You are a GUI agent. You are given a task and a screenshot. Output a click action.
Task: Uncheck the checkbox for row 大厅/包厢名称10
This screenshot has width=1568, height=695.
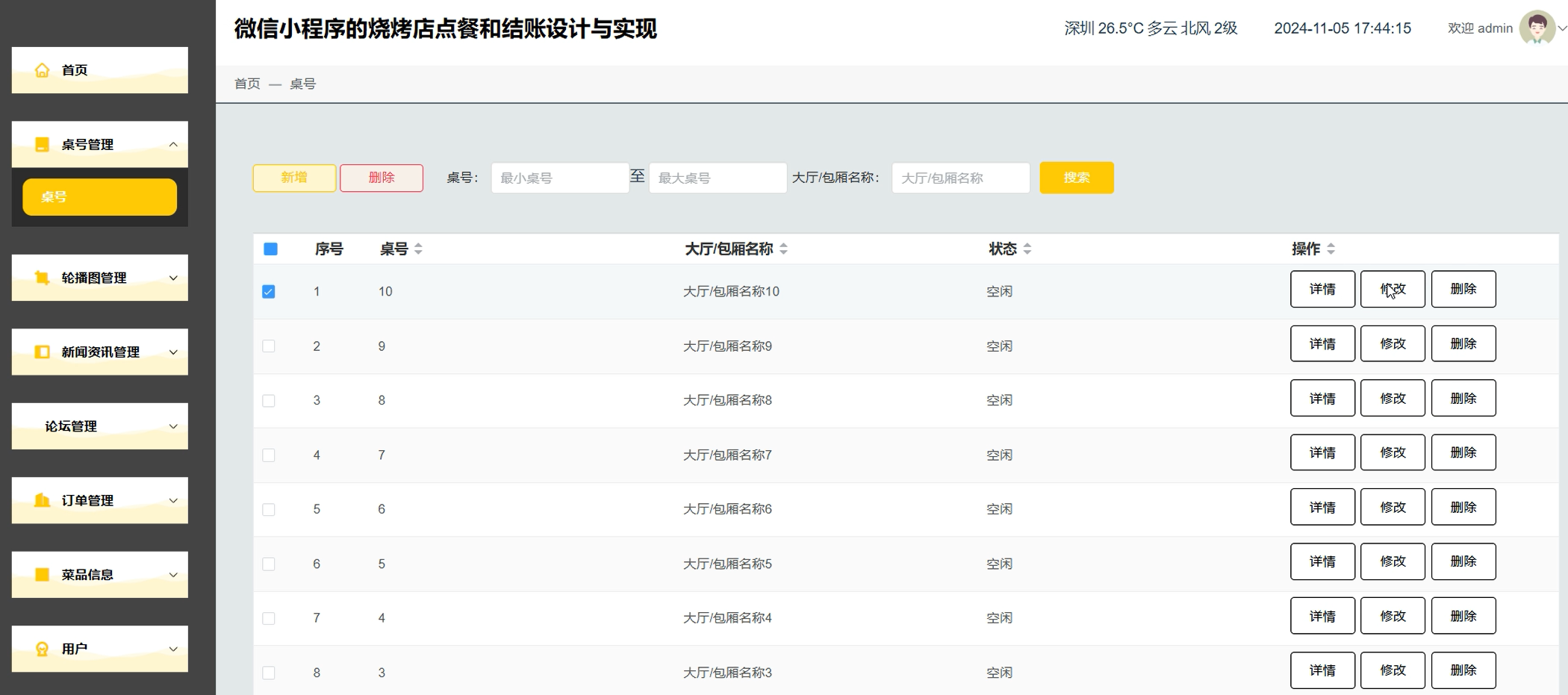tap(269, 291)
